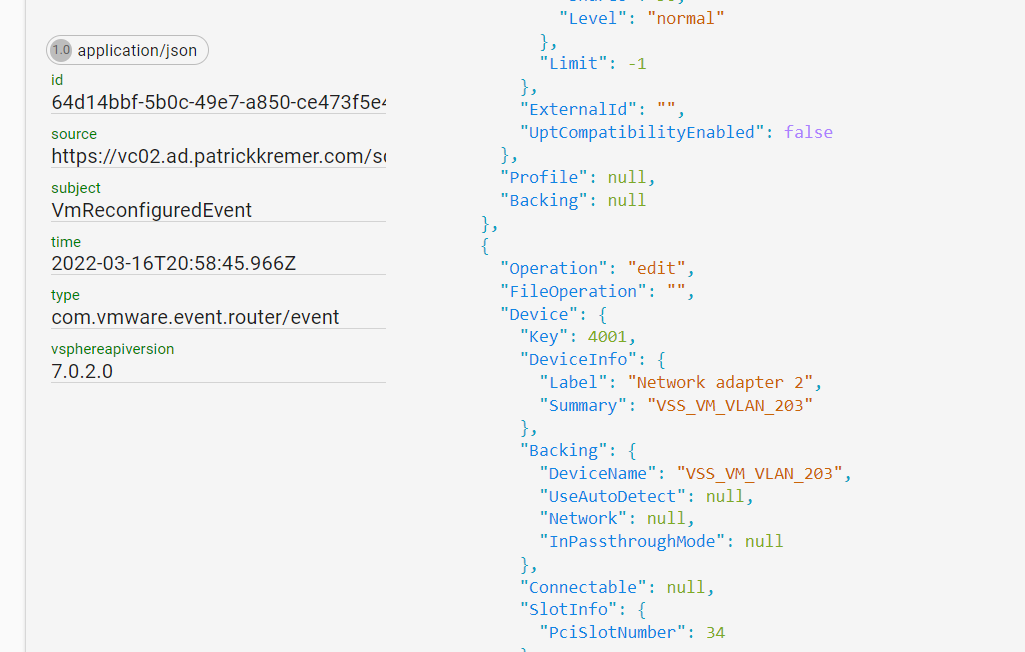Click the "Summary" VSS_VM_VLAN_203 value

[x=730, y=405]
